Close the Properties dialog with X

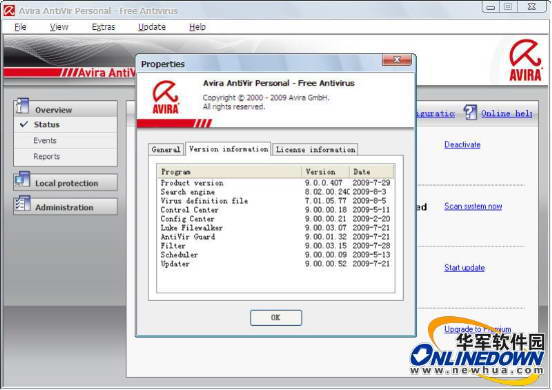tap(397, 59)
